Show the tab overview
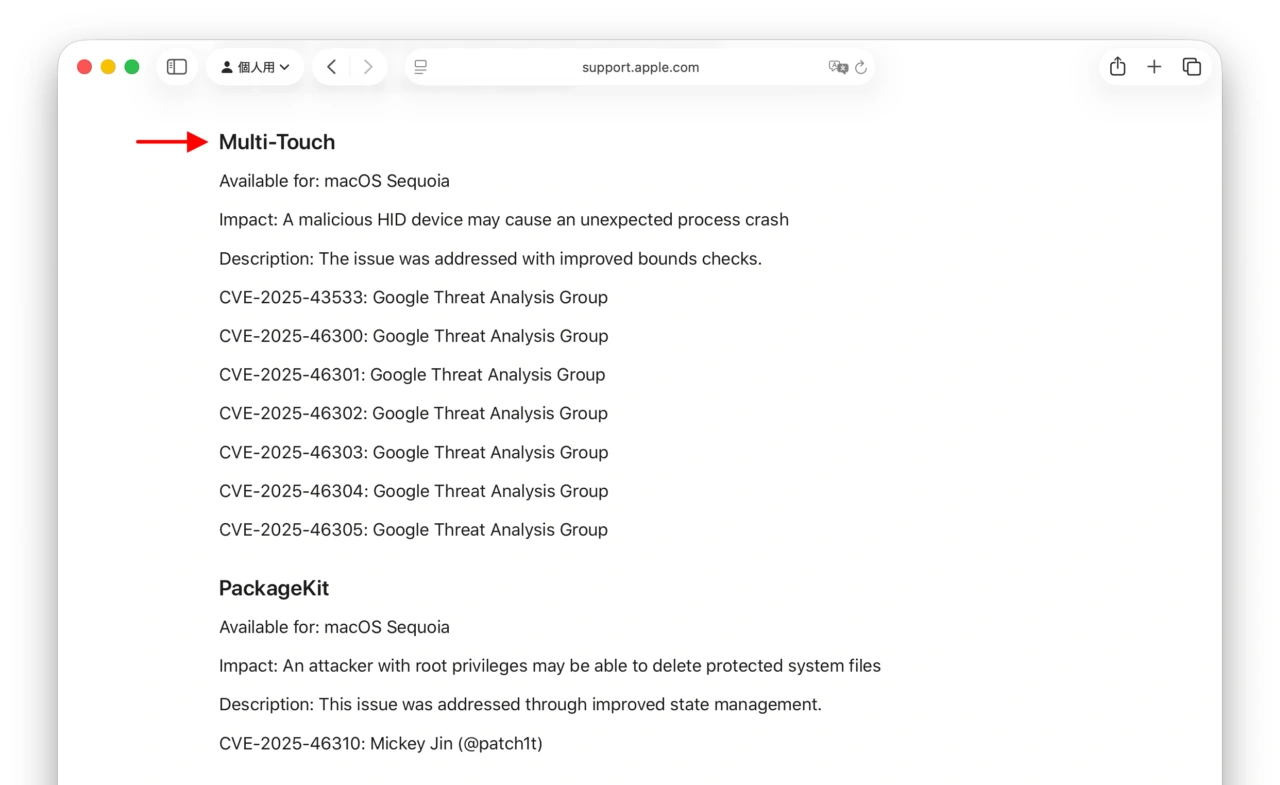1280x785 pixels. 1191,67
